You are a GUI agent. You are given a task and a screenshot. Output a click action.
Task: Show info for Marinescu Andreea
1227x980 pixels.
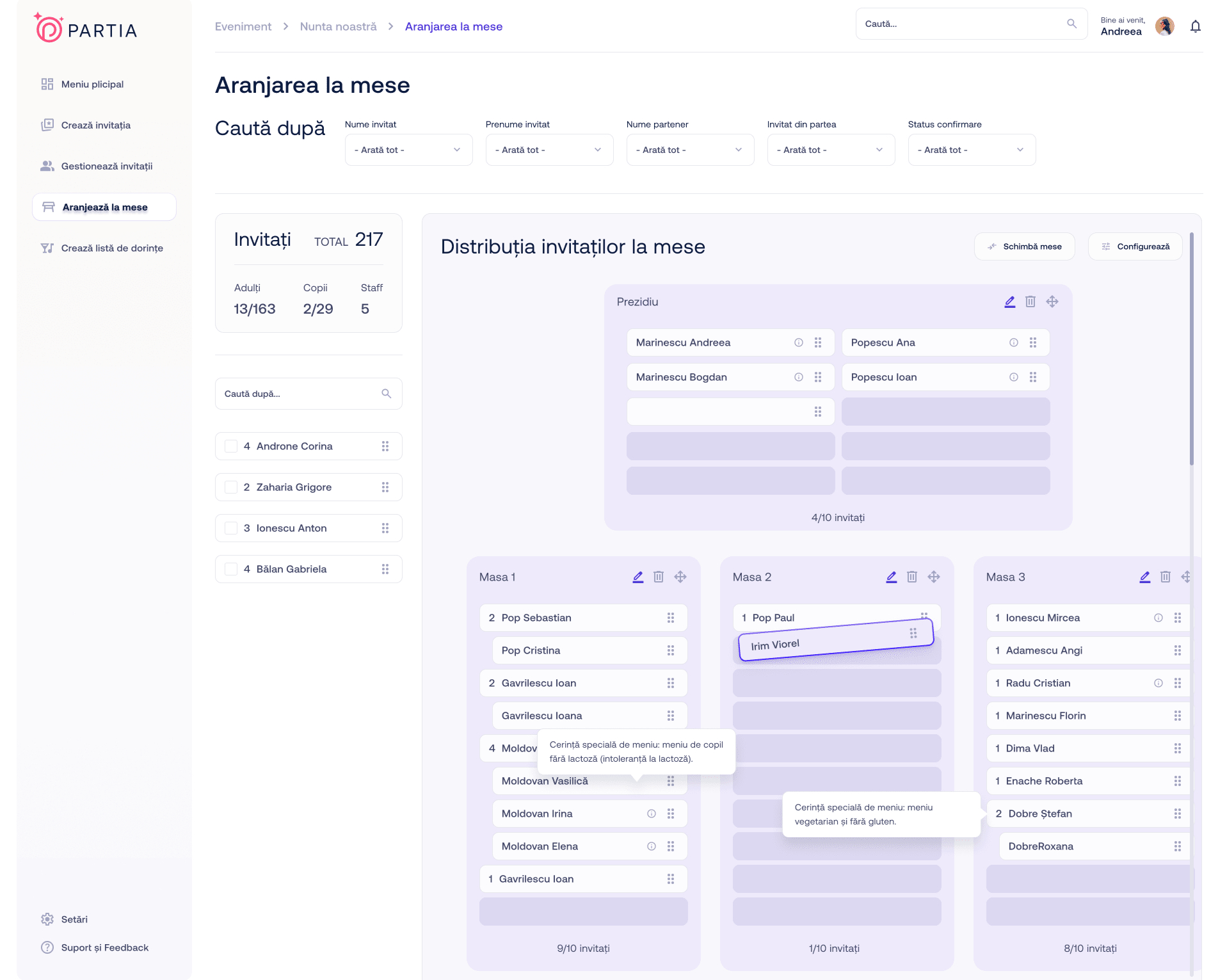tap(799, 342)
